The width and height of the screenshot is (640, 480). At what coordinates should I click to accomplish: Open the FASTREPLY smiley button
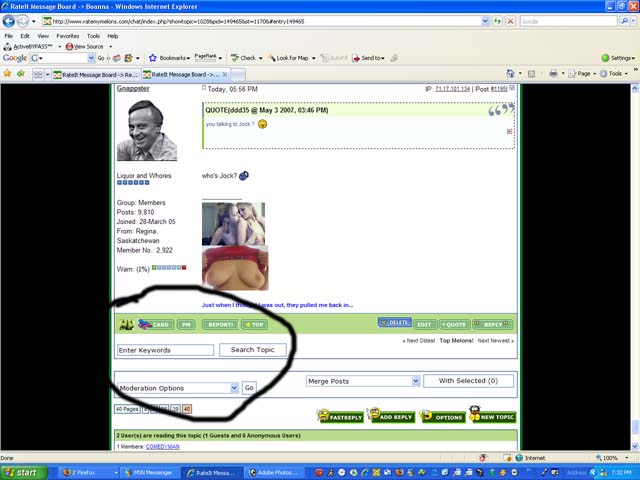tap(339, 416)
